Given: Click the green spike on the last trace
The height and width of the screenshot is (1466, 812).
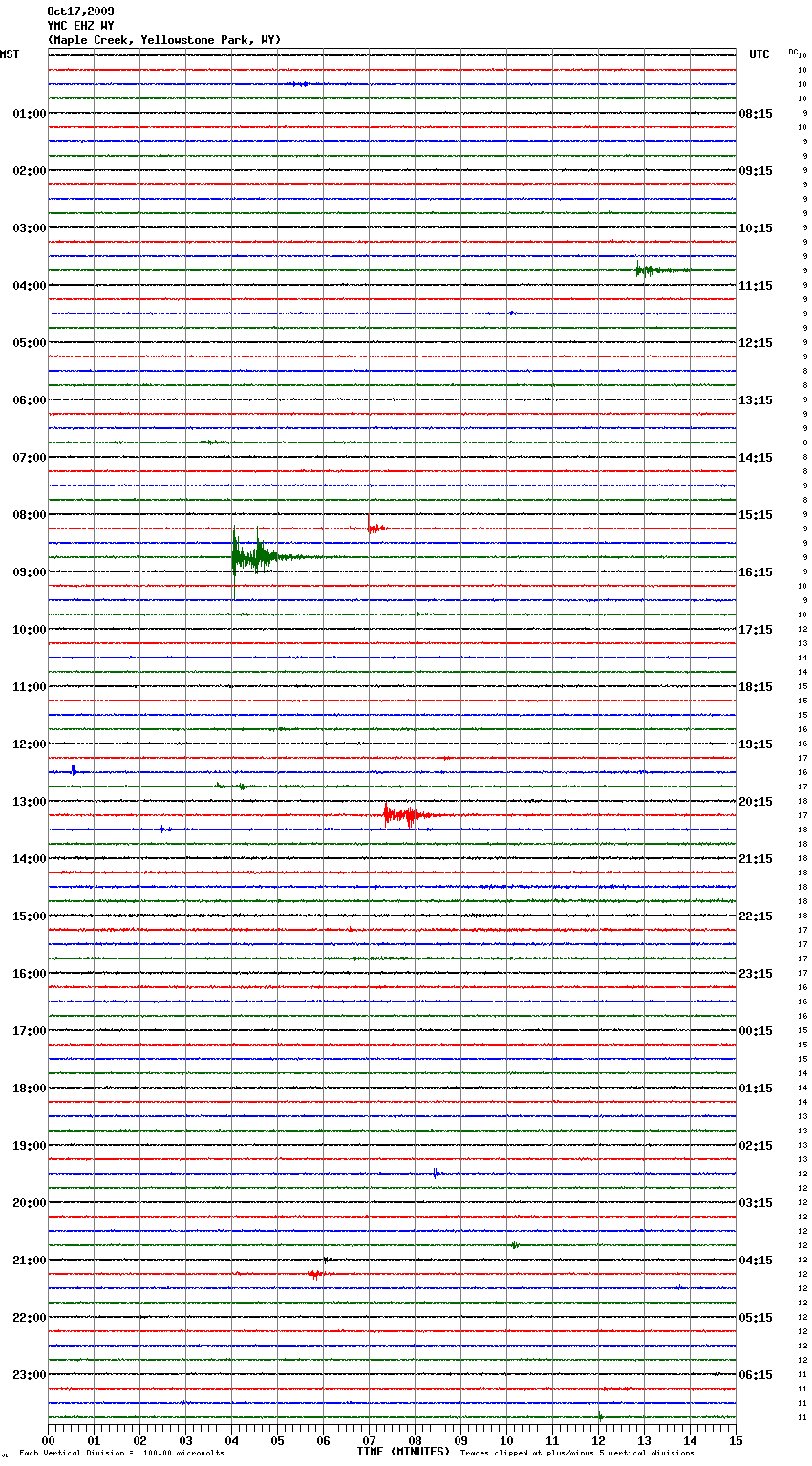Looking at the screenshot, I should pos(599,1416).
